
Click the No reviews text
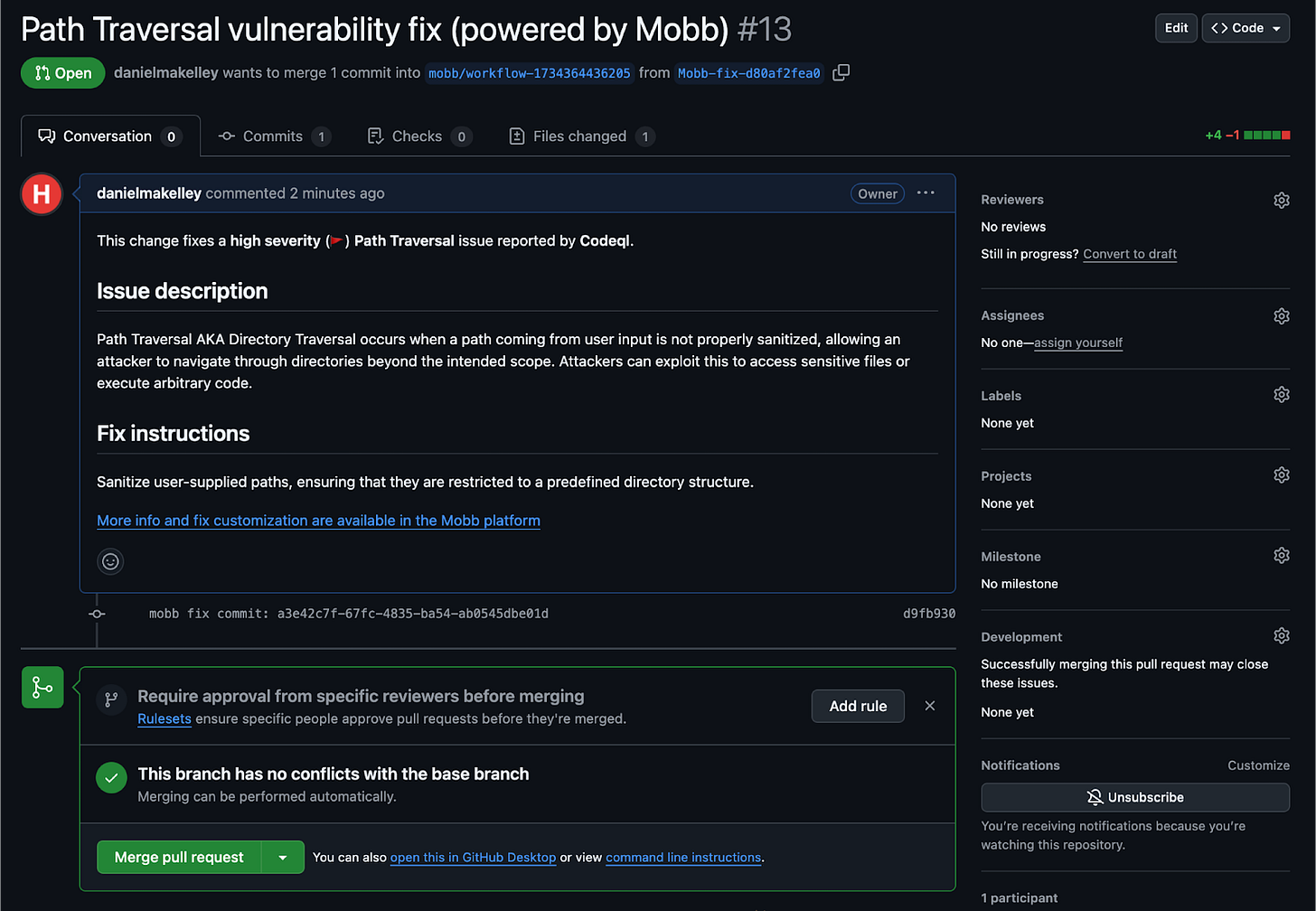pos(1013,227)
